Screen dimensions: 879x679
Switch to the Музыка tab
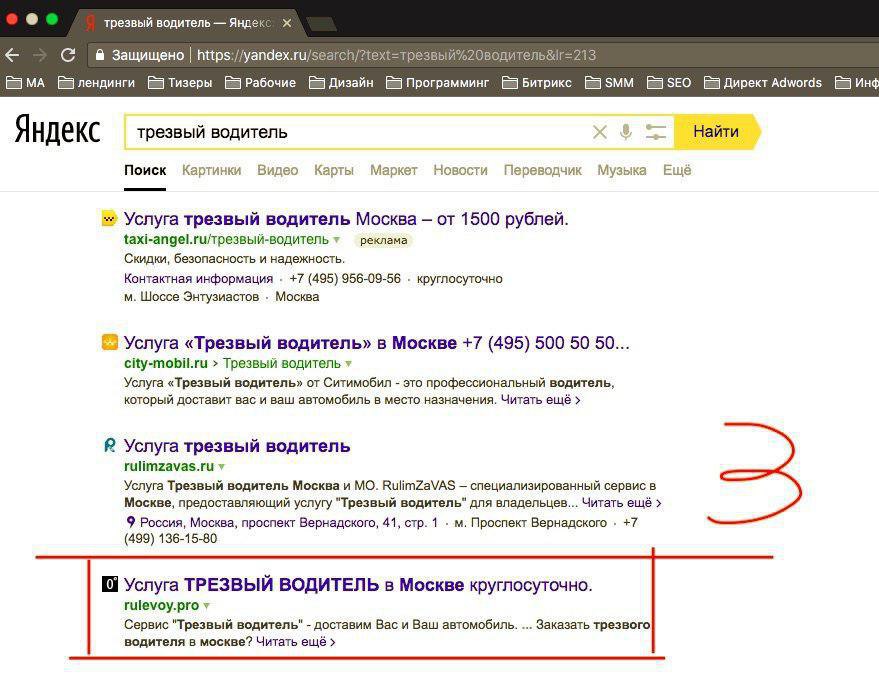pyautogui.click(x=622, y=170)
